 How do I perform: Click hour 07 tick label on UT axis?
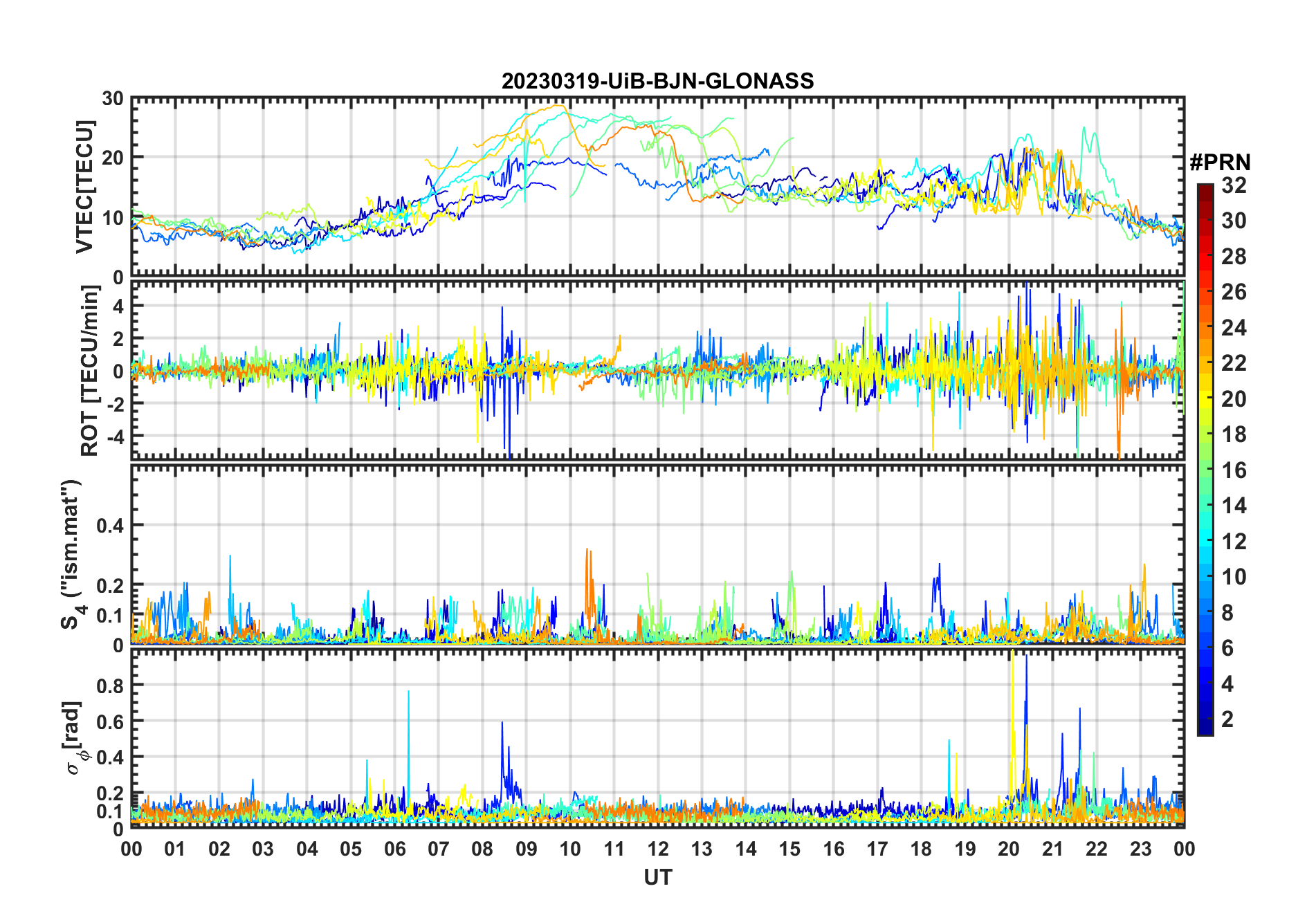tap(439, 849)
